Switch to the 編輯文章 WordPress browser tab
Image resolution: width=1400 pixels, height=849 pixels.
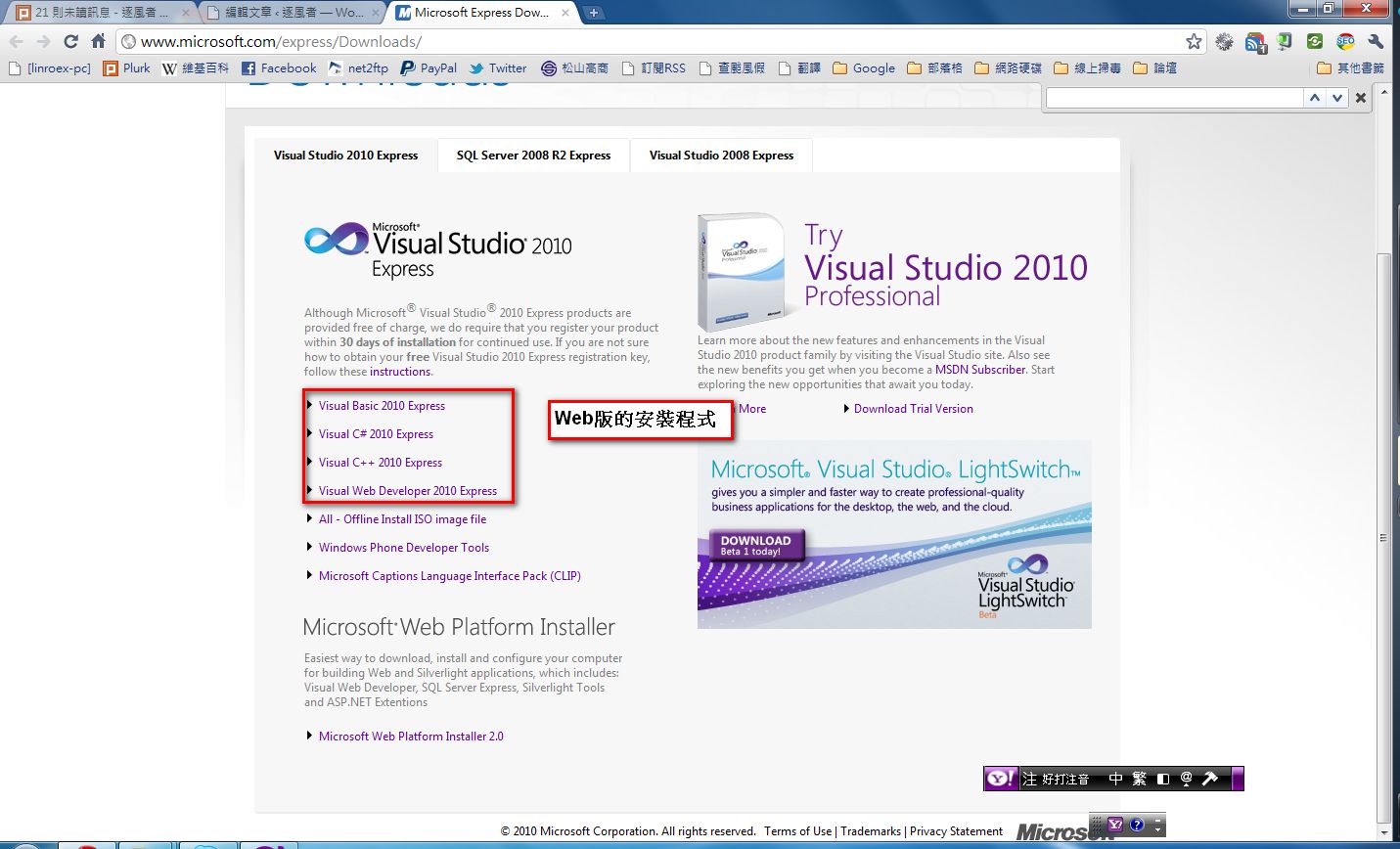[293, 13]
